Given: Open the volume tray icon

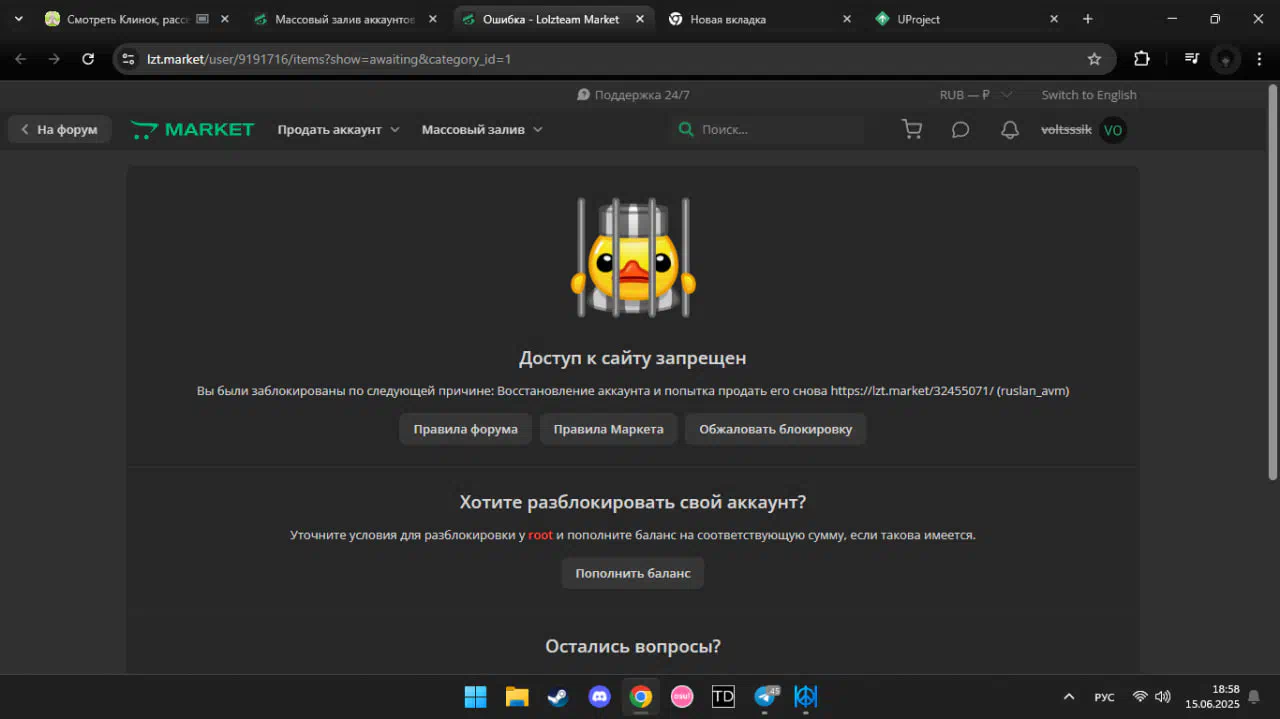Looking at the screenshot, I should [1163, 697].
